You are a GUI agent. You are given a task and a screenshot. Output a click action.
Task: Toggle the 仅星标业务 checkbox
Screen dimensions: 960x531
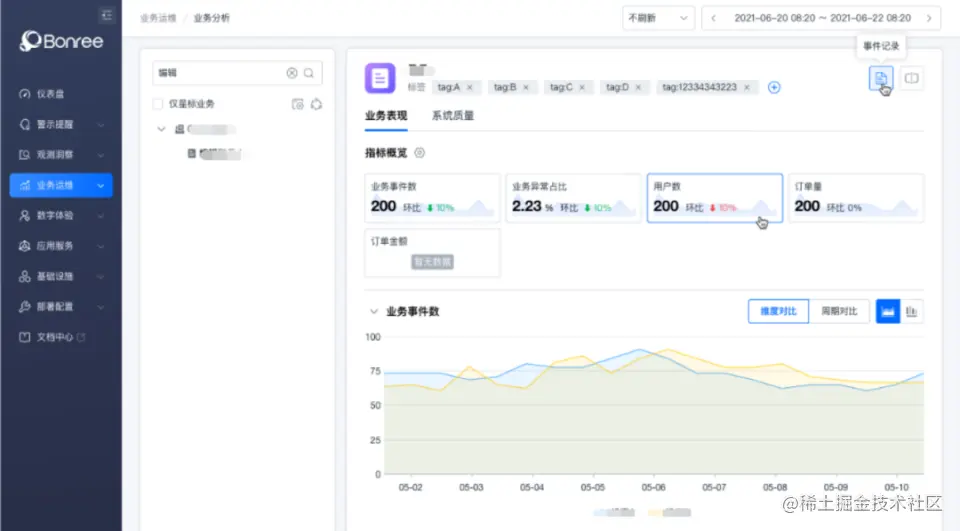[158, 104]
